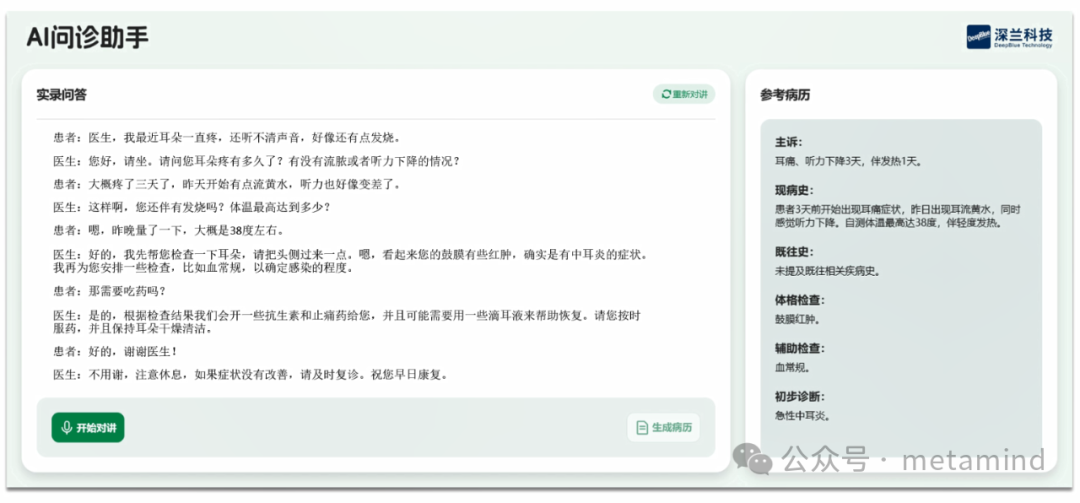Click the 主诉 section label
This screenshot has width=1080, height=503.
tap(788, 142)
